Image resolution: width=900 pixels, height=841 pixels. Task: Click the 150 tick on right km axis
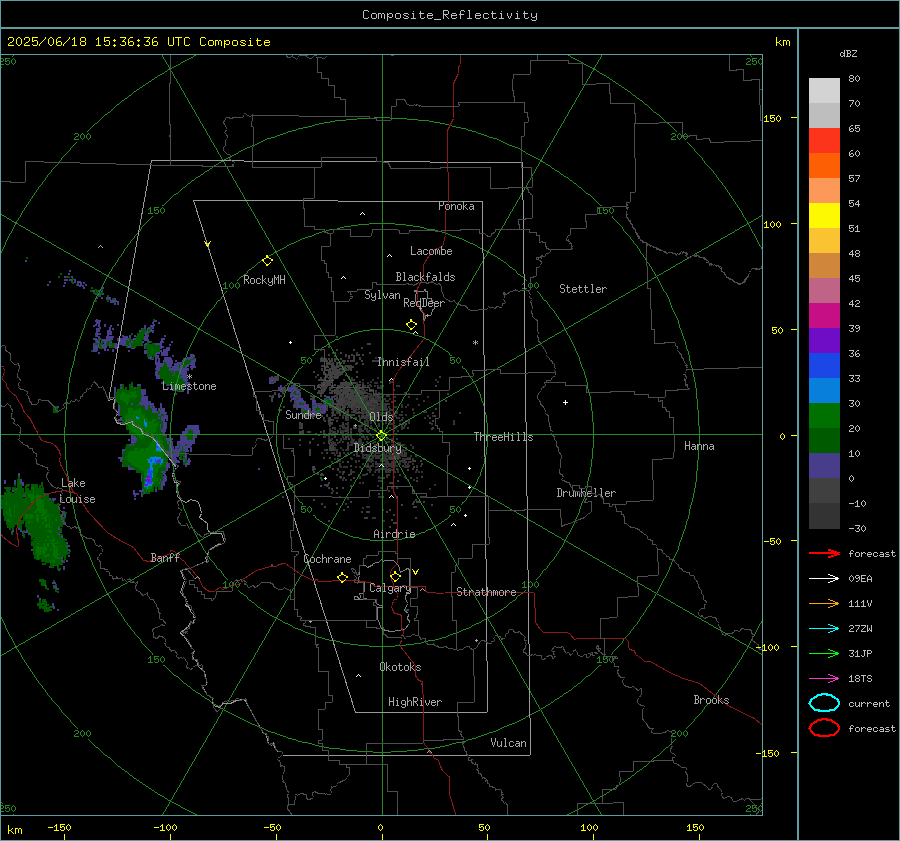point(772,118)
